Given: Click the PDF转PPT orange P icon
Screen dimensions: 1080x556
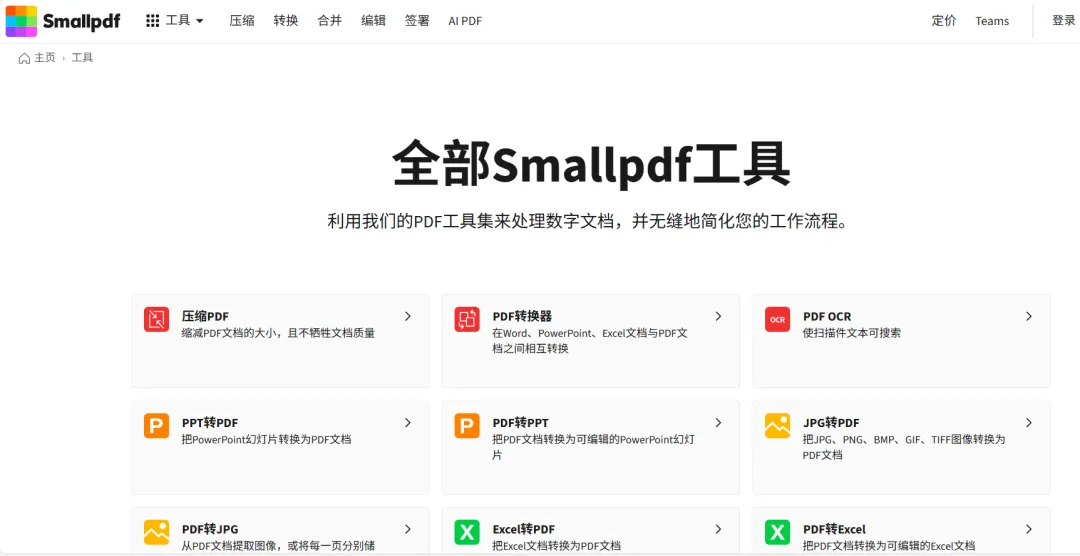Looking at the screenshot, I should (x=467, y=425).
